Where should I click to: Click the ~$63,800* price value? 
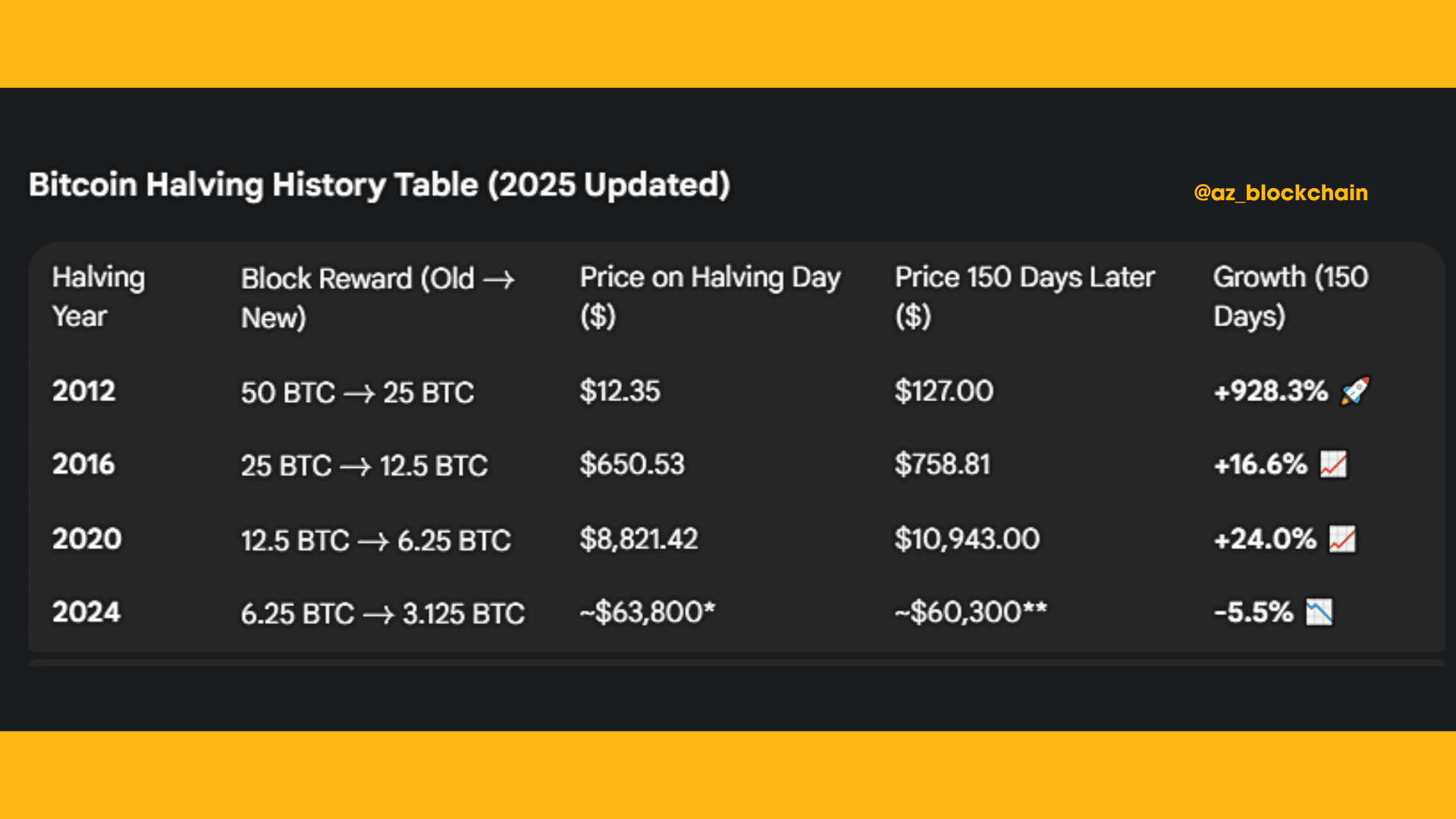(x=647, y=612)
